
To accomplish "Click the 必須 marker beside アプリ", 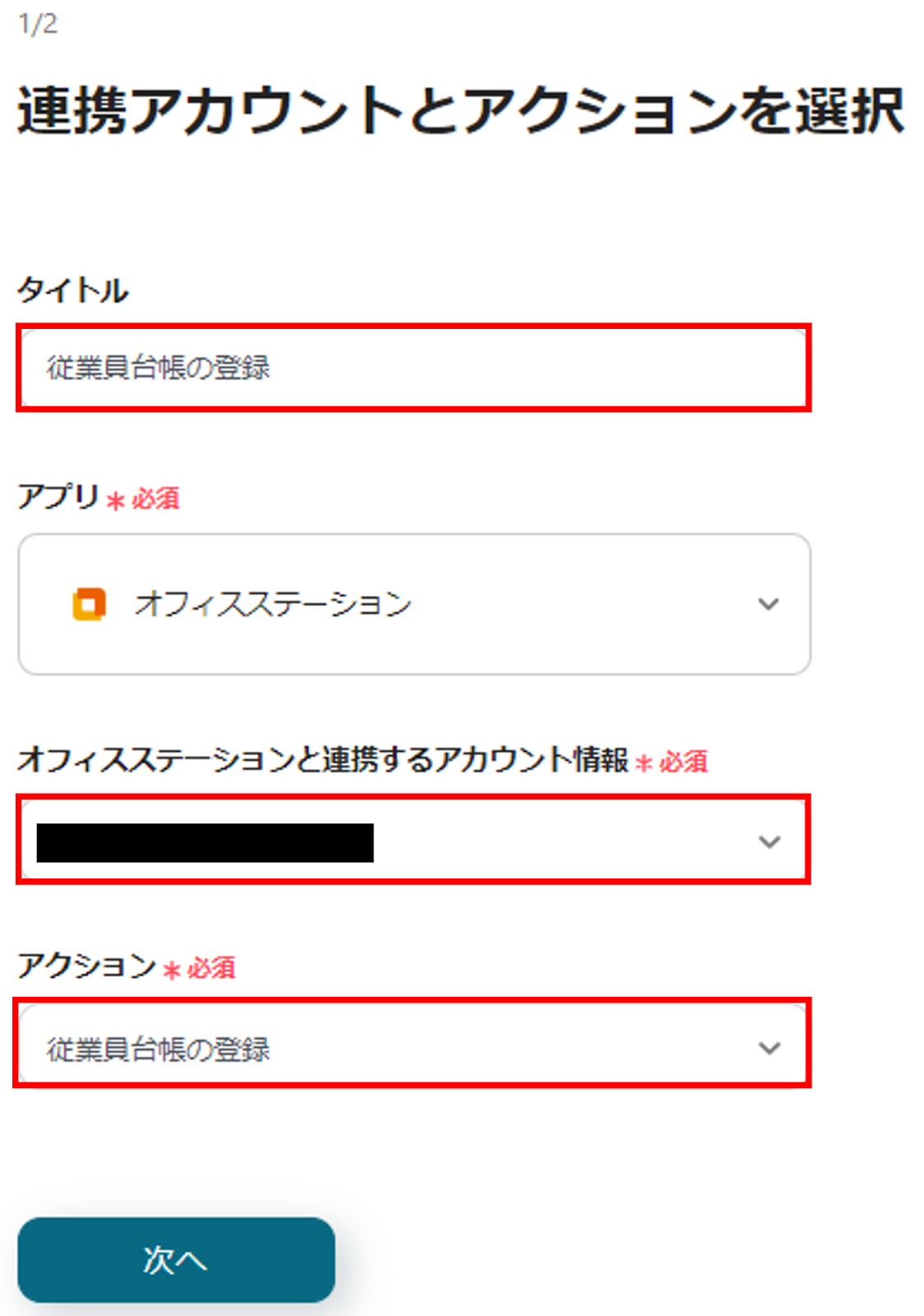I will (156, 498).
